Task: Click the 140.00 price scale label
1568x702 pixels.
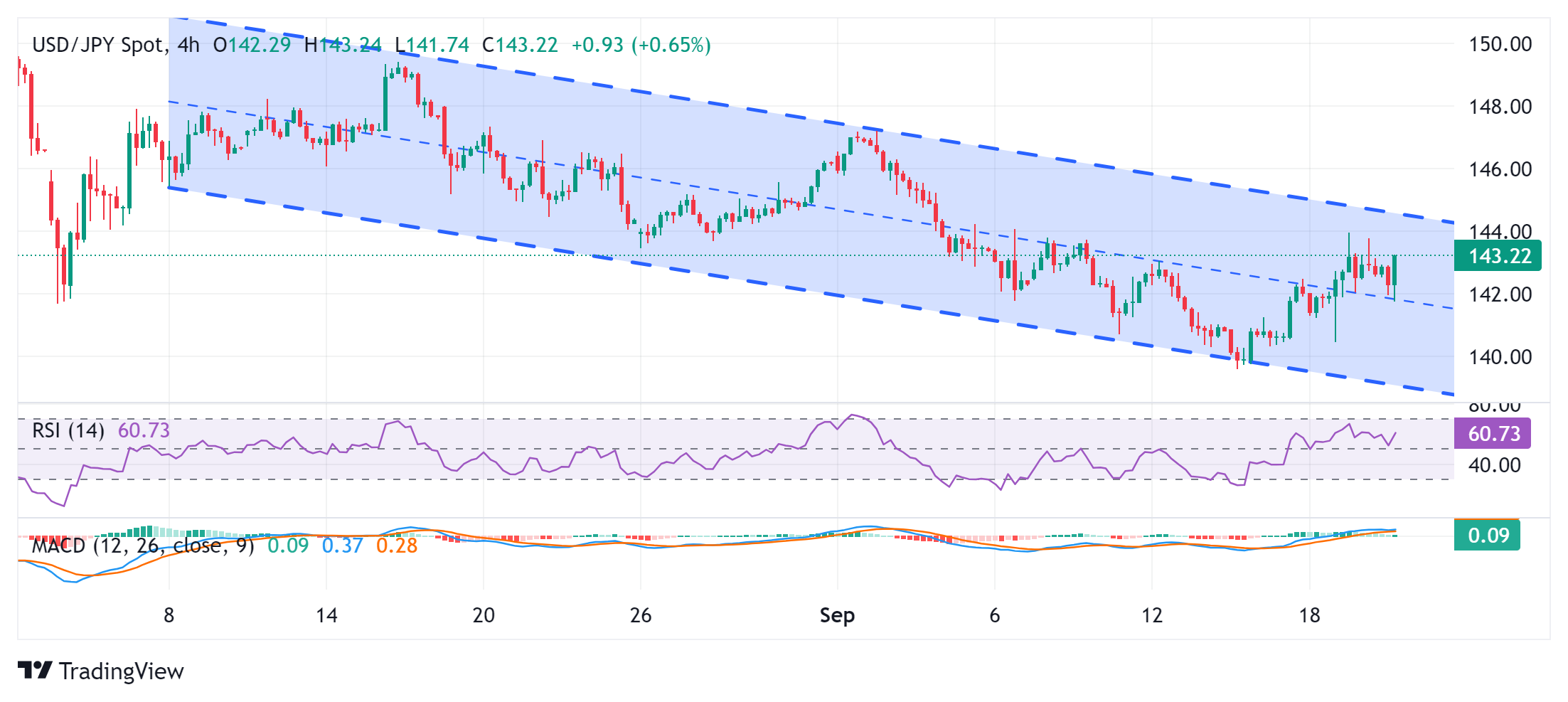Action: point(1500,356)
